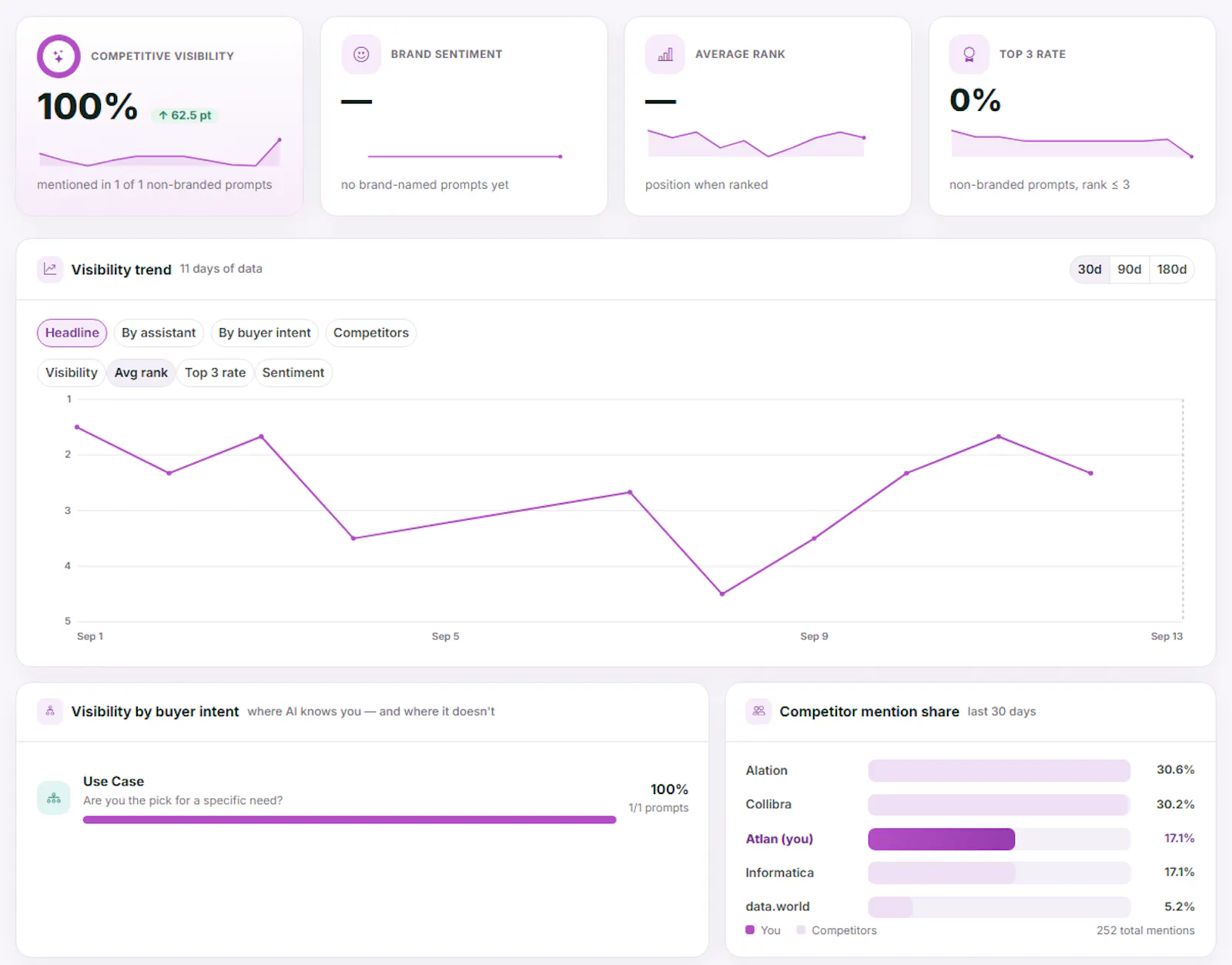Screen dimensions: 1232x965
Task: Select the Sentiment metric pill
Action: (x=293, y=373)
